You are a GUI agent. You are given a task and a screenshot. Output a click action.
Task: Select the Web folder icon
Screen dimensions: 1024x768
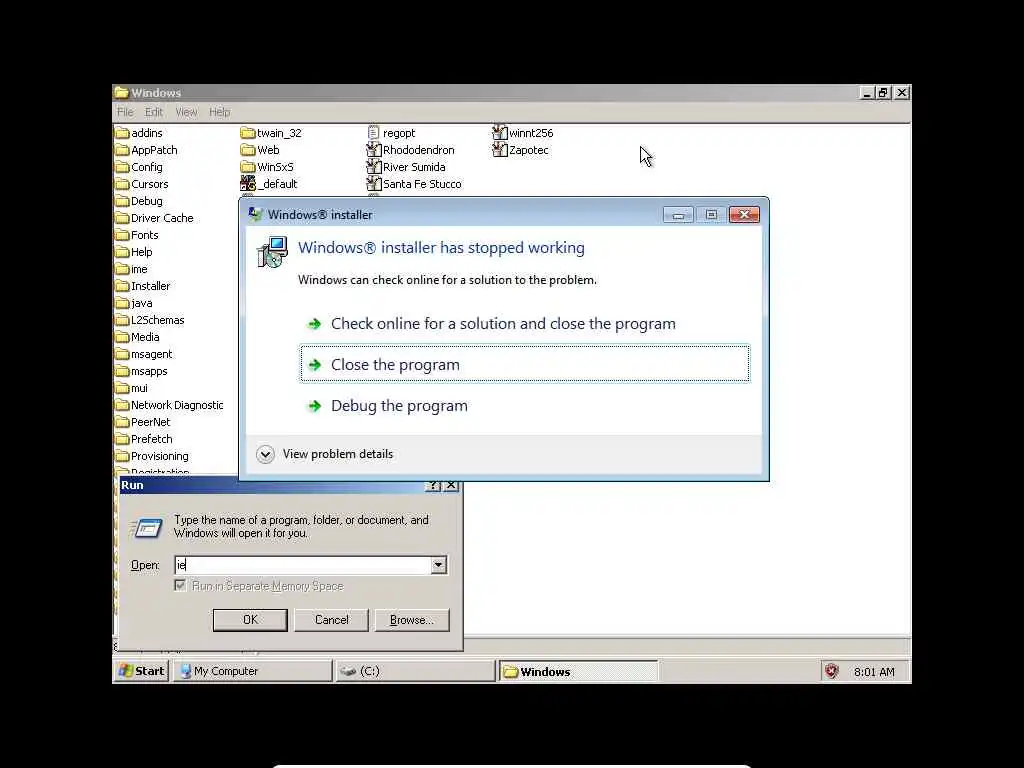tap(248, 150)
